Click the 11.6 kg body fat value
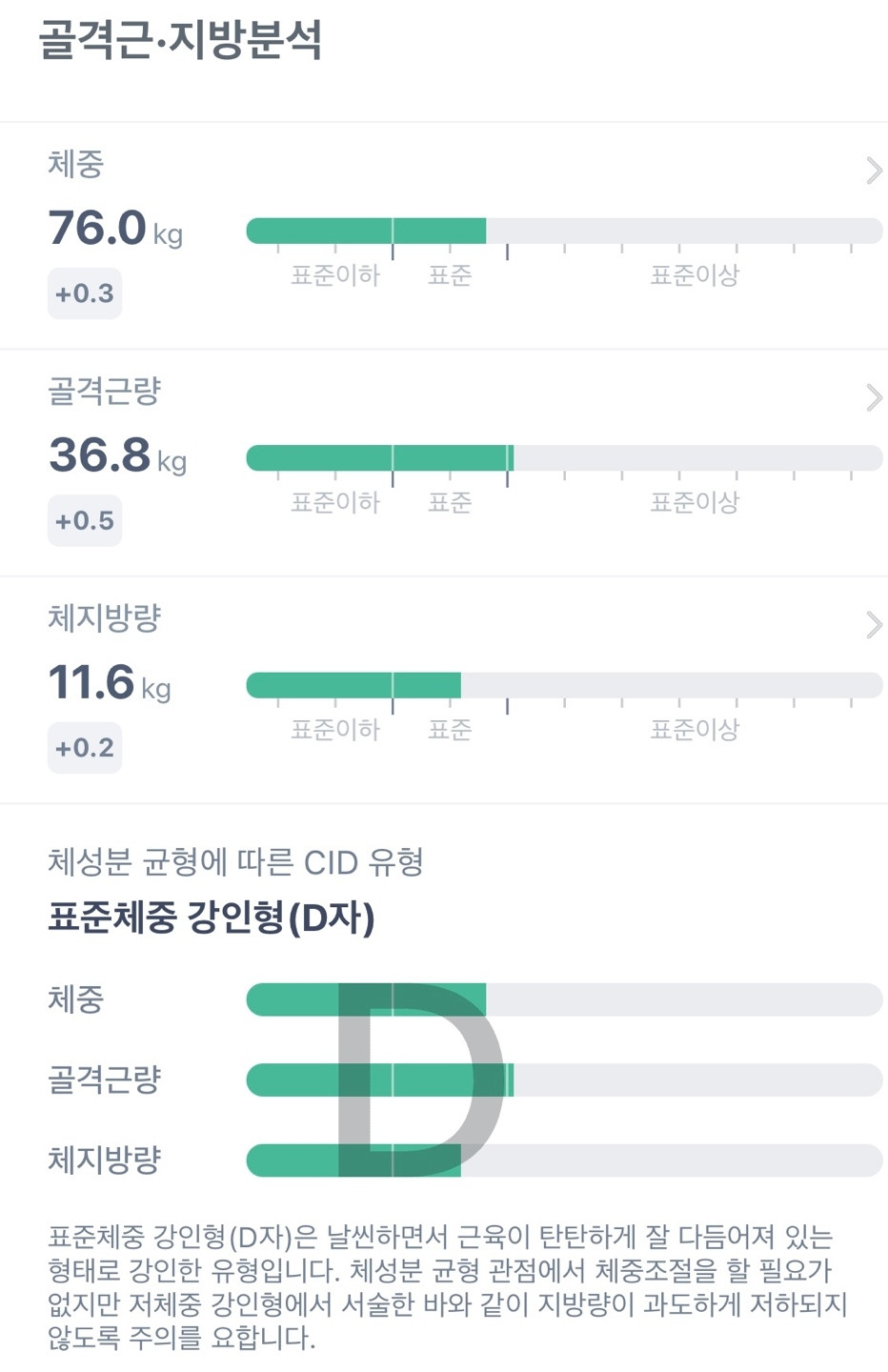888x1372 pixels. (109, 683)
